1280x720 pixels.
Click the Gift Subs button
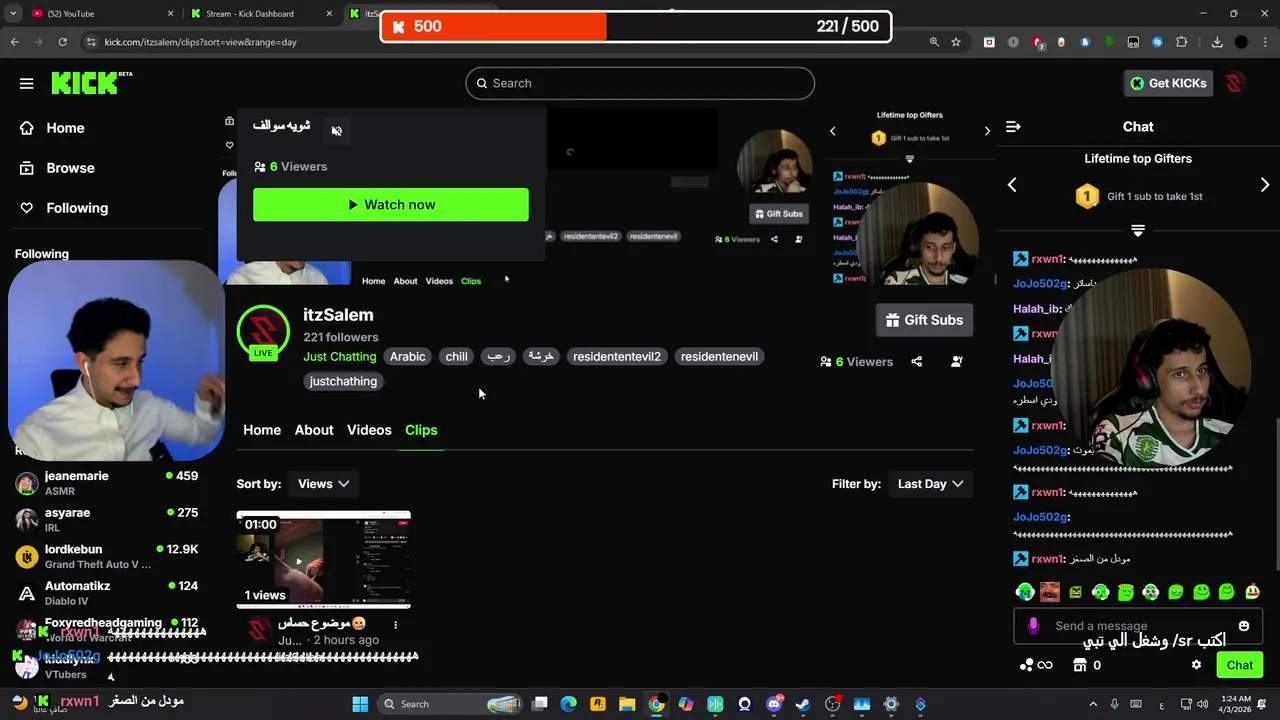pos(924,320)
